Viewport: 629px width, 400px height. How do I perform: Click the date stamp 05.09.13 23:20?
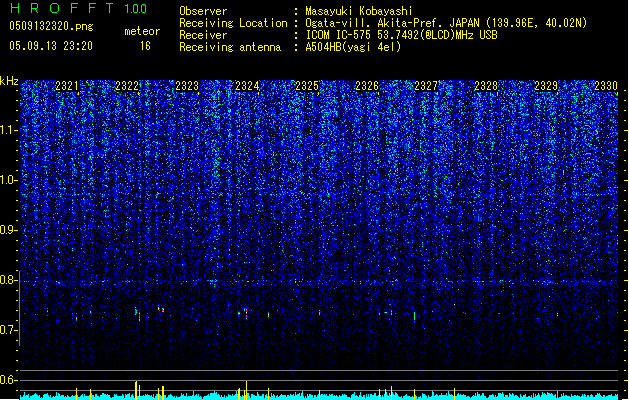[51, 46]
